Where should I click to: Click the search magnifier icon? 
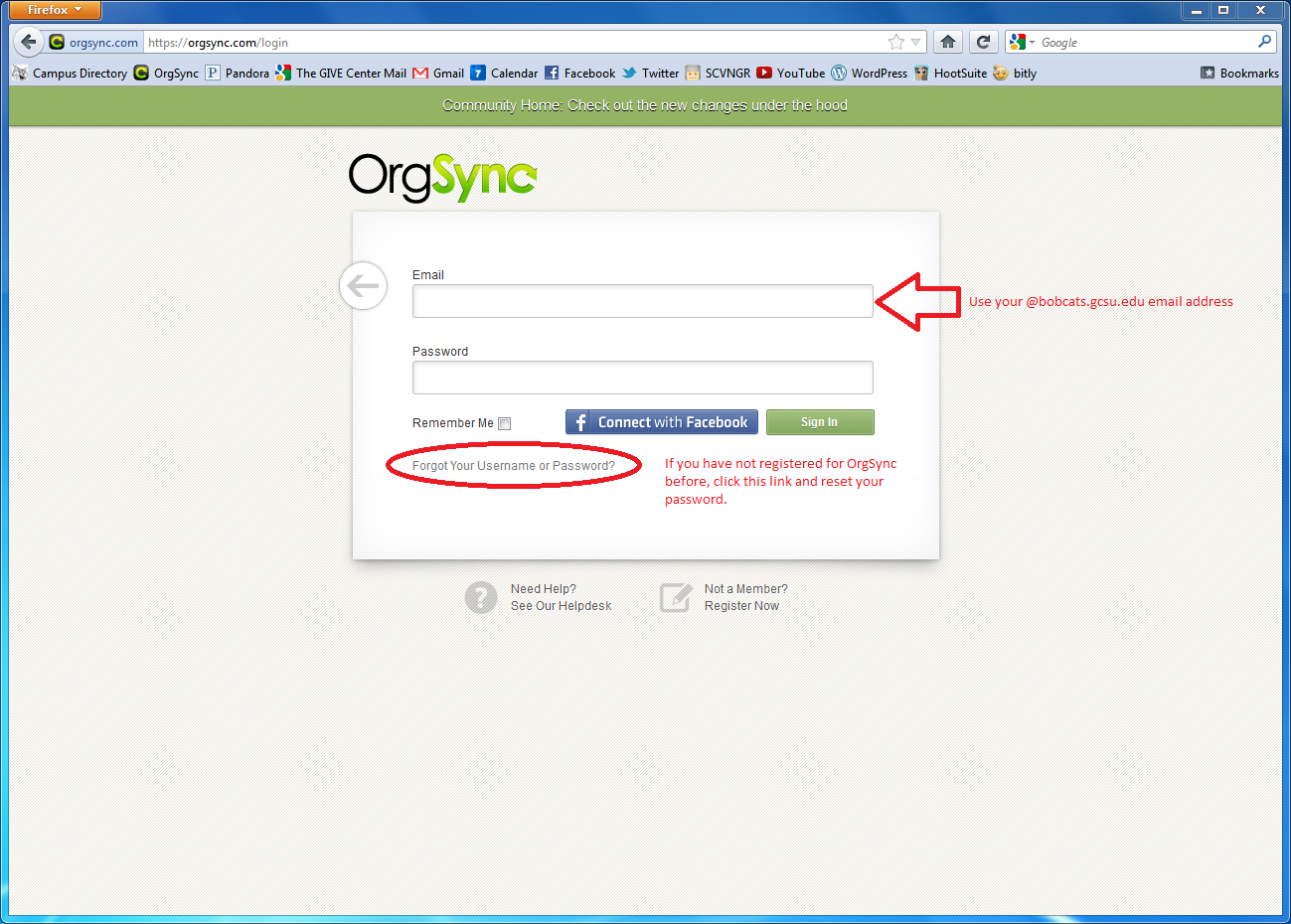1264,42
